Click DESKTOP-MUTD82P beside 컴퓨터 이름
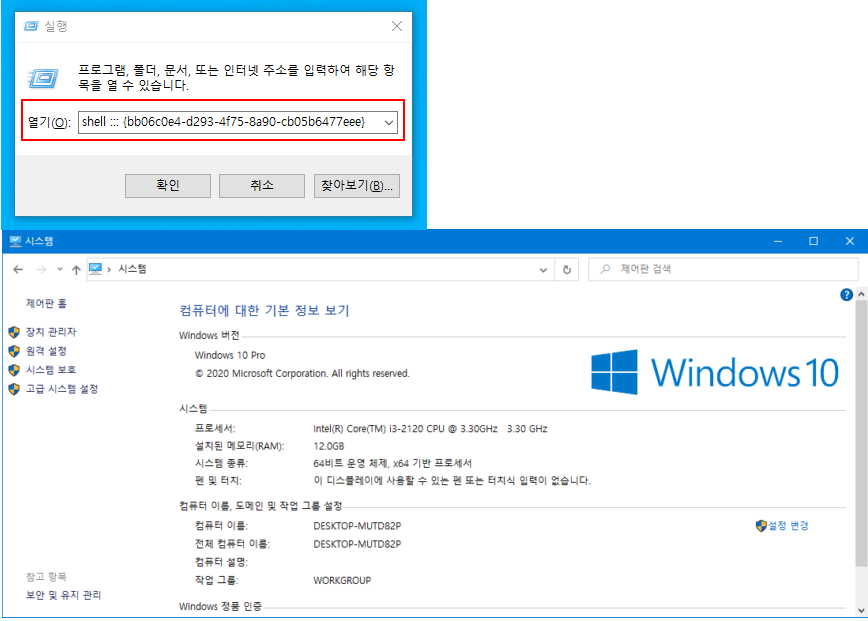The image size is (868, 621). point(357,526)
